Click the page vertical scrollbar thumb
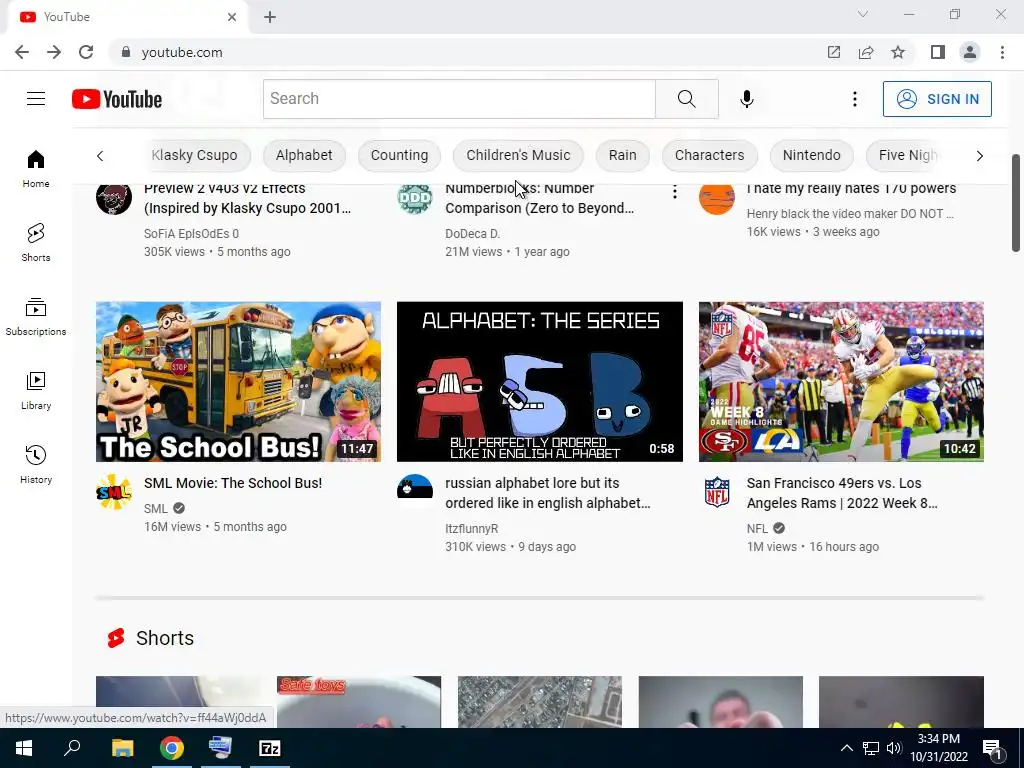Viewport: 1024px width, 768px height. (1016, 203)
